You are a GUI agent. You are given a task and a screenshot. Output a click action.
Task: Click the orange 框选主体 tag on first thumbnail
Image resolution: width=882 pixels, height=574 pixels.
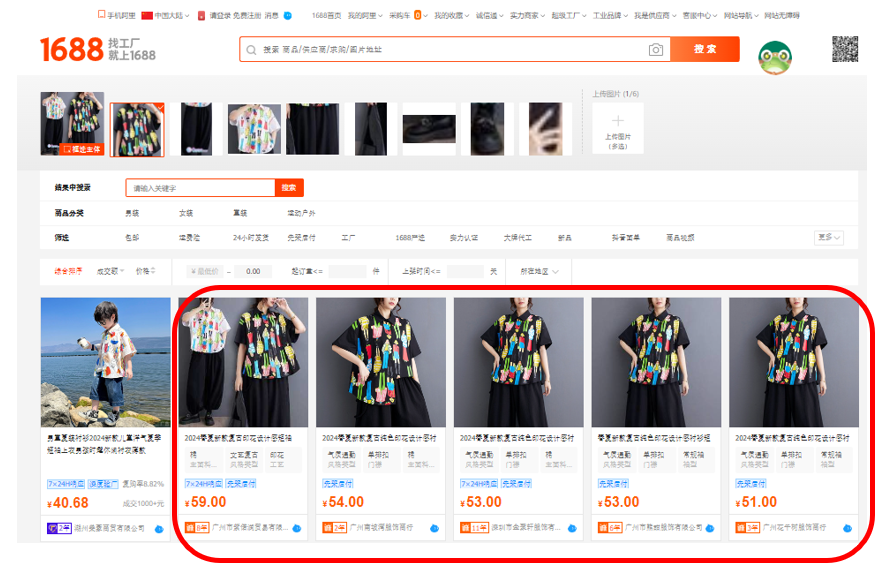pyautogui.click(x=82, y=149)
